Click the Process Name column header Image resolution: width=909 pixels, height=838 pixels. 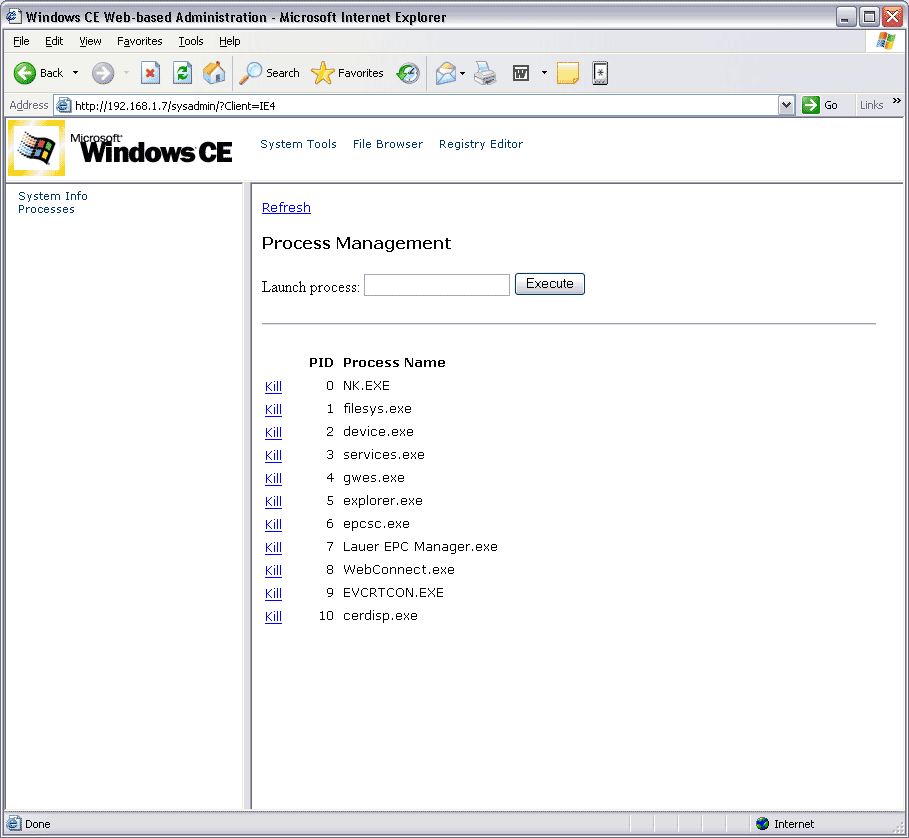(394, 363)
